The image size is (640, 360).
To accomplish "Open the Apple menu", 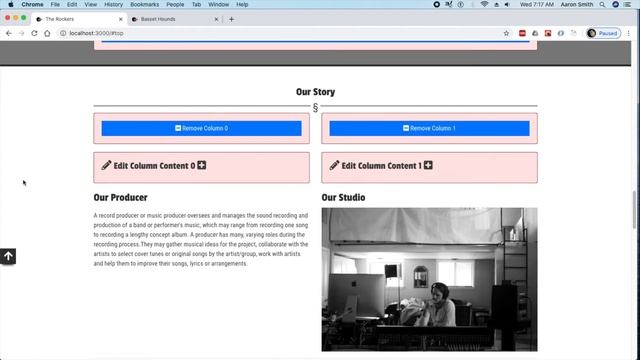I will (x=11, y=4).
